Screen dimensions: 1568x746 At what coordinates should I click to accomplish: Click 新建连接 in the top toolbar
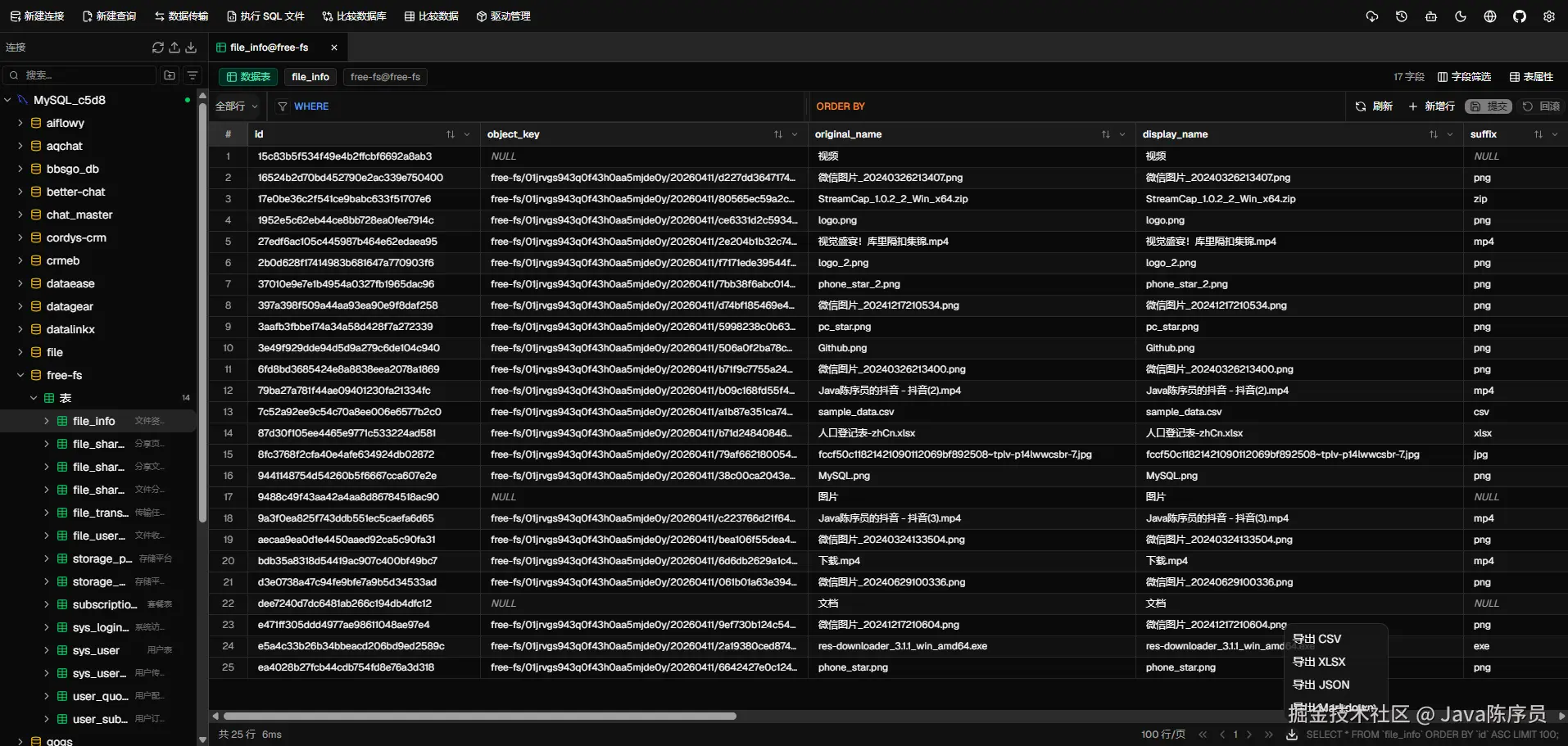point(37,16)
